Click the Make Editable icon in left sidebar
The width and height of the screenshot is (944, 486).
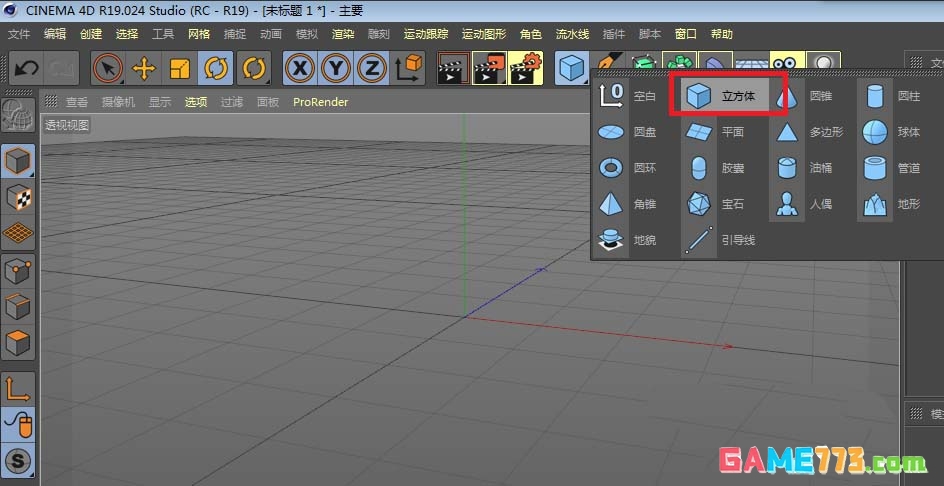(17, 115)
